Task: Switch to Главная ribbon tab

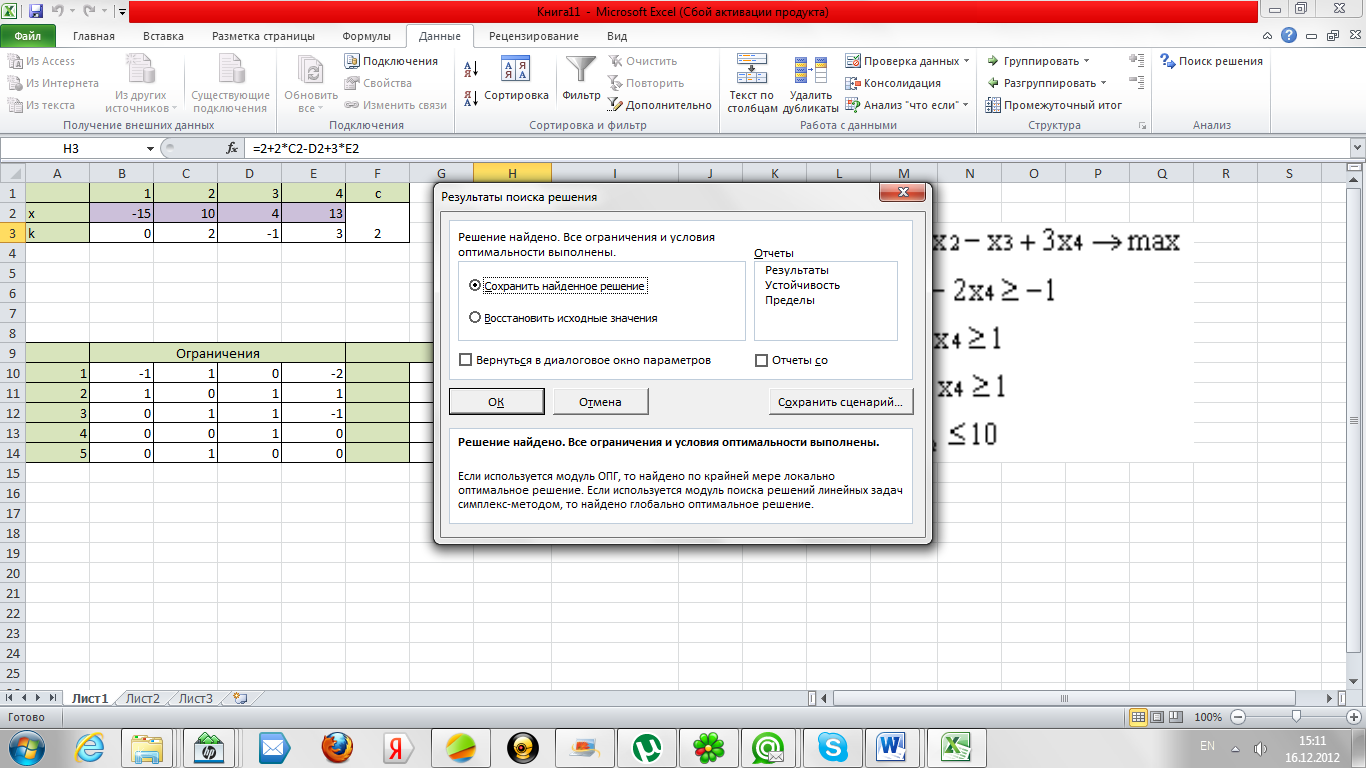Action: [x=94, y=36]
